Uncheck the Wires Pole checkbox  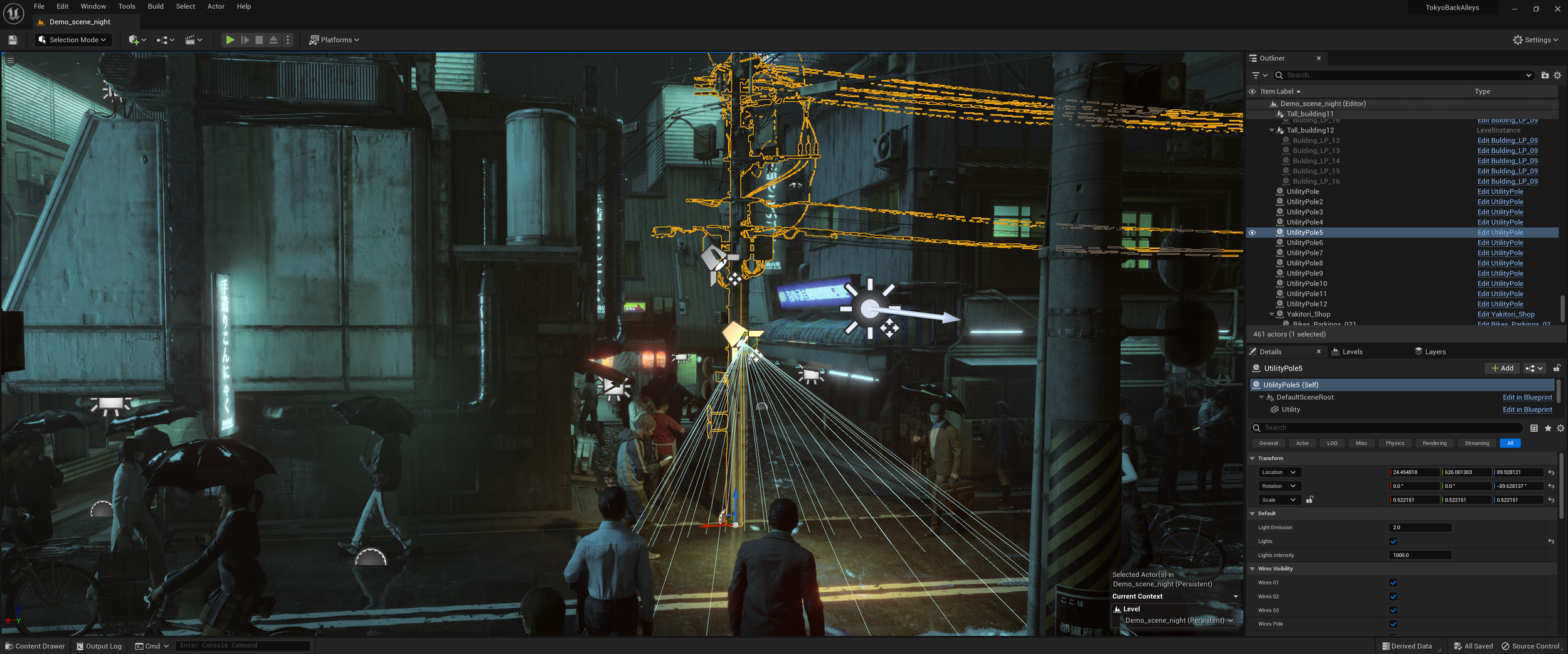(1393, 624)
